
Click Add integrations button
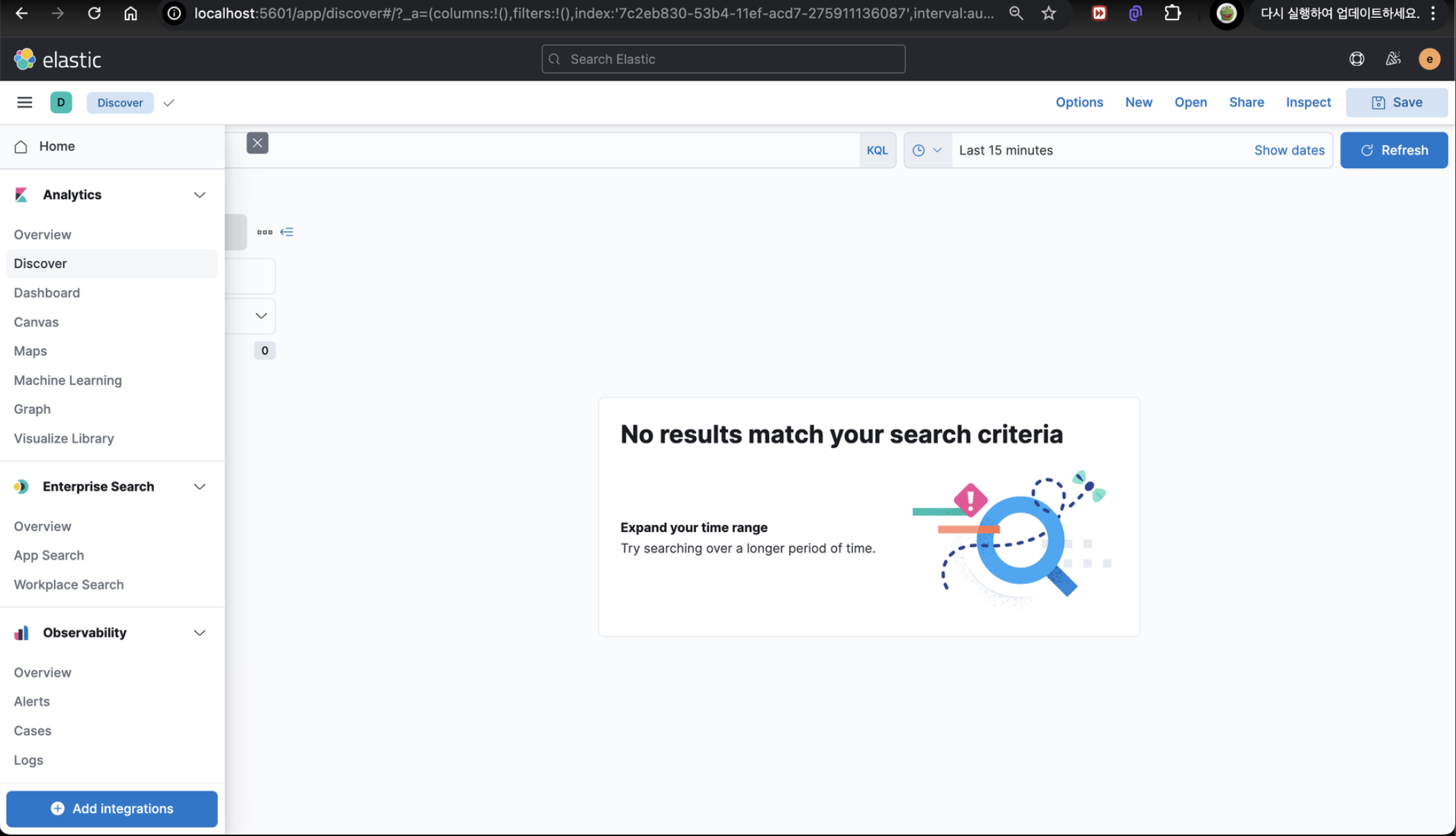[112, 809]
